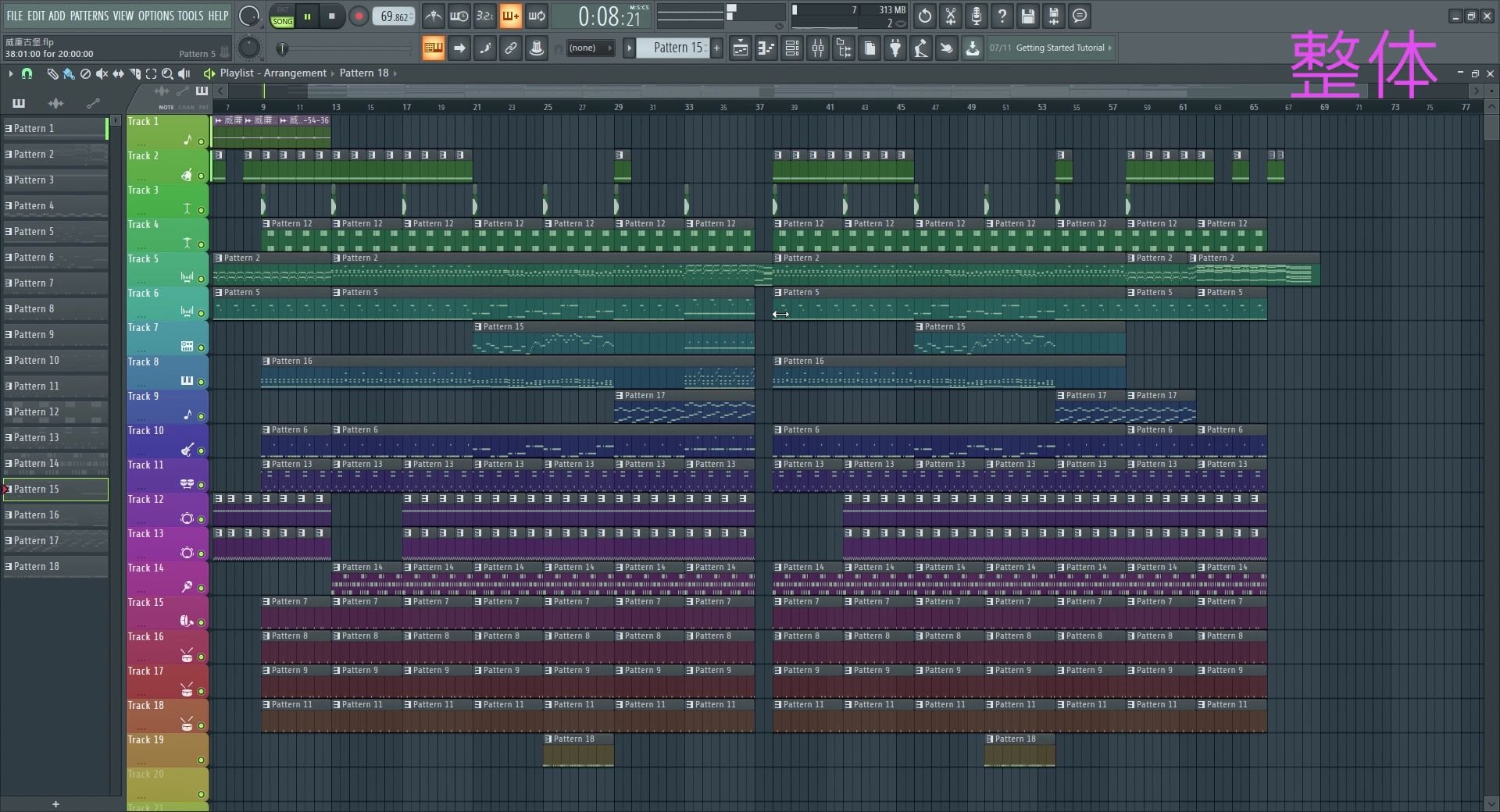Start one-click audio recording microphone icon
This screenshot has height=812, width=1500.
[977, 16]
